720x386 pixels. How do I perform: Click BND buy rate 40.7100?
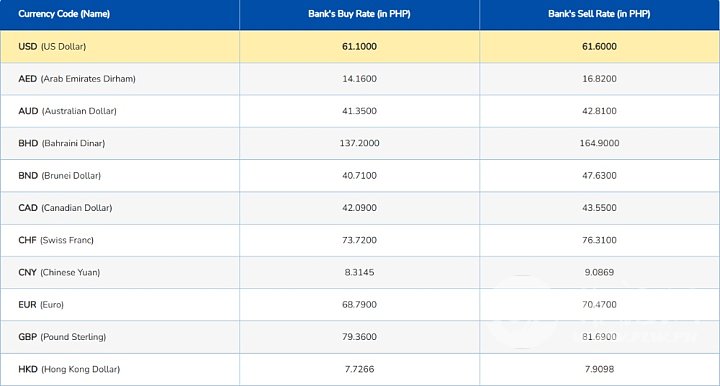pos(359,175)
